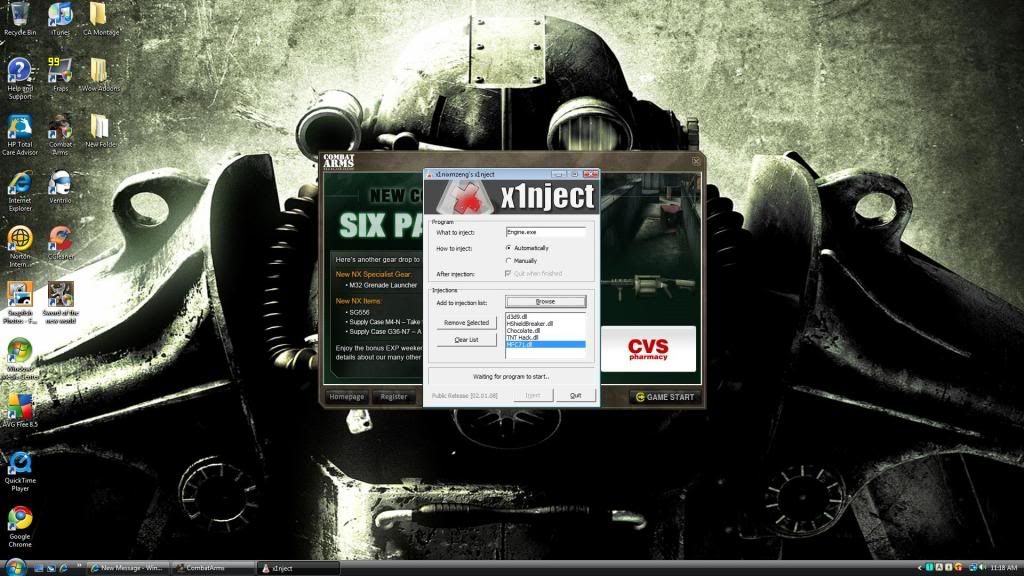Click Remove Selected button
The width and height of the screenshot is (1024, 576).
pyautogui.click(x=466, y=323)
